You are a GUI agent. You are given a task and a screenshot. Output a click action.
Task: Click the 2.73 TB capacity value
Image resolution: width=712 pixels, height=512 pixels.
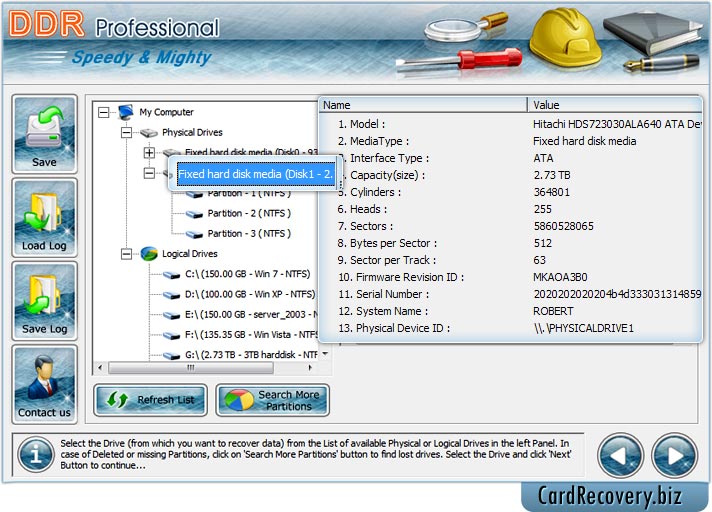pyautogui.click(x=552, y=175)
